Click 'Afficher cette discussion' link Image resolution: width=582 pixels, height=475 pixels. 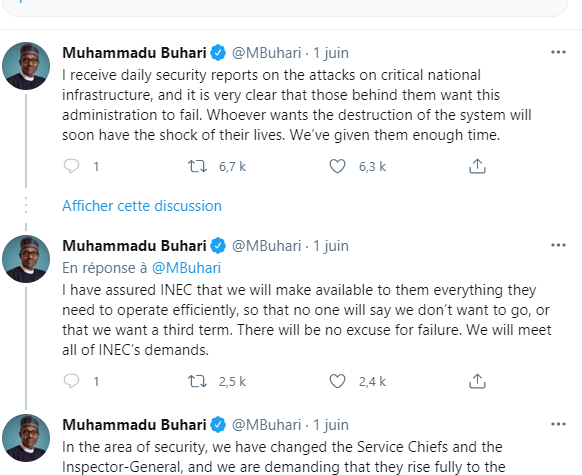[x=142, y=206]
